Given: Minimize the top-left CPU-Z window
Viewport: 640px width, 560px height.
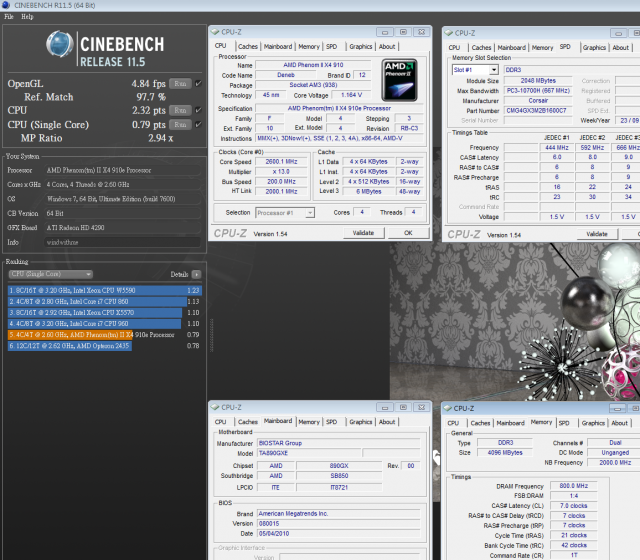Looking at the screenshot, I should point(384,32).
